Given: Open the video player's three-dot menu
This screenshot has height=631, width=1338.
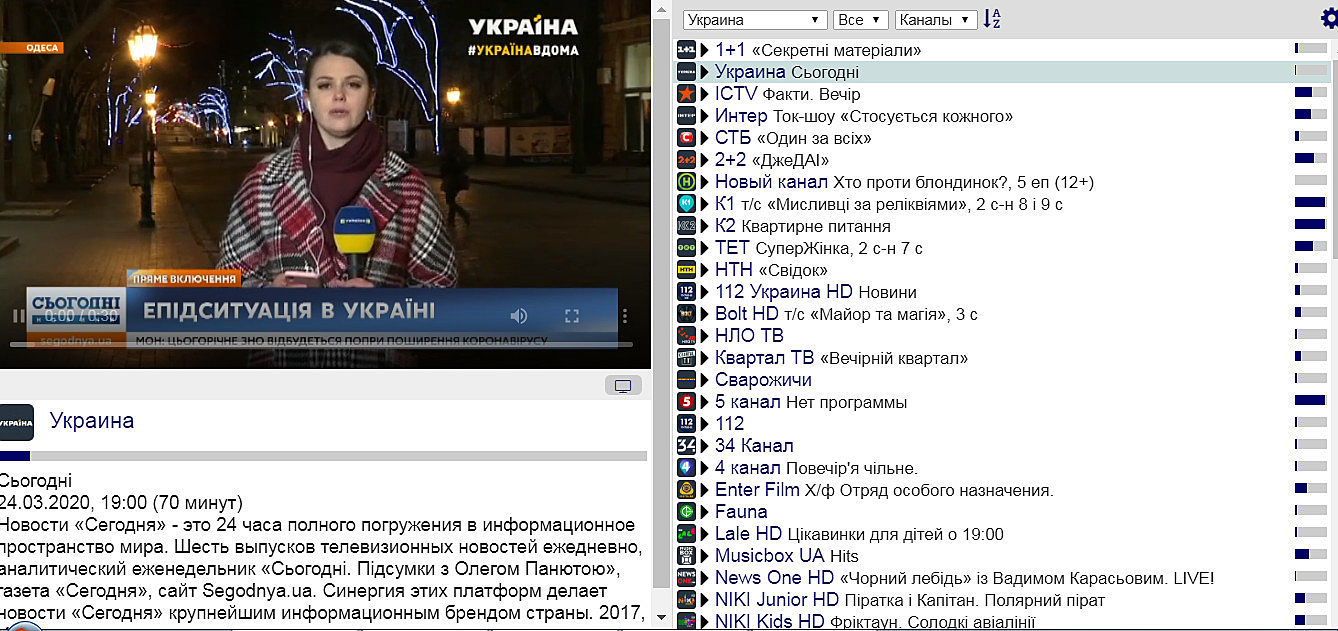Looking at the screenshot, I should click(x=625, y=316).
